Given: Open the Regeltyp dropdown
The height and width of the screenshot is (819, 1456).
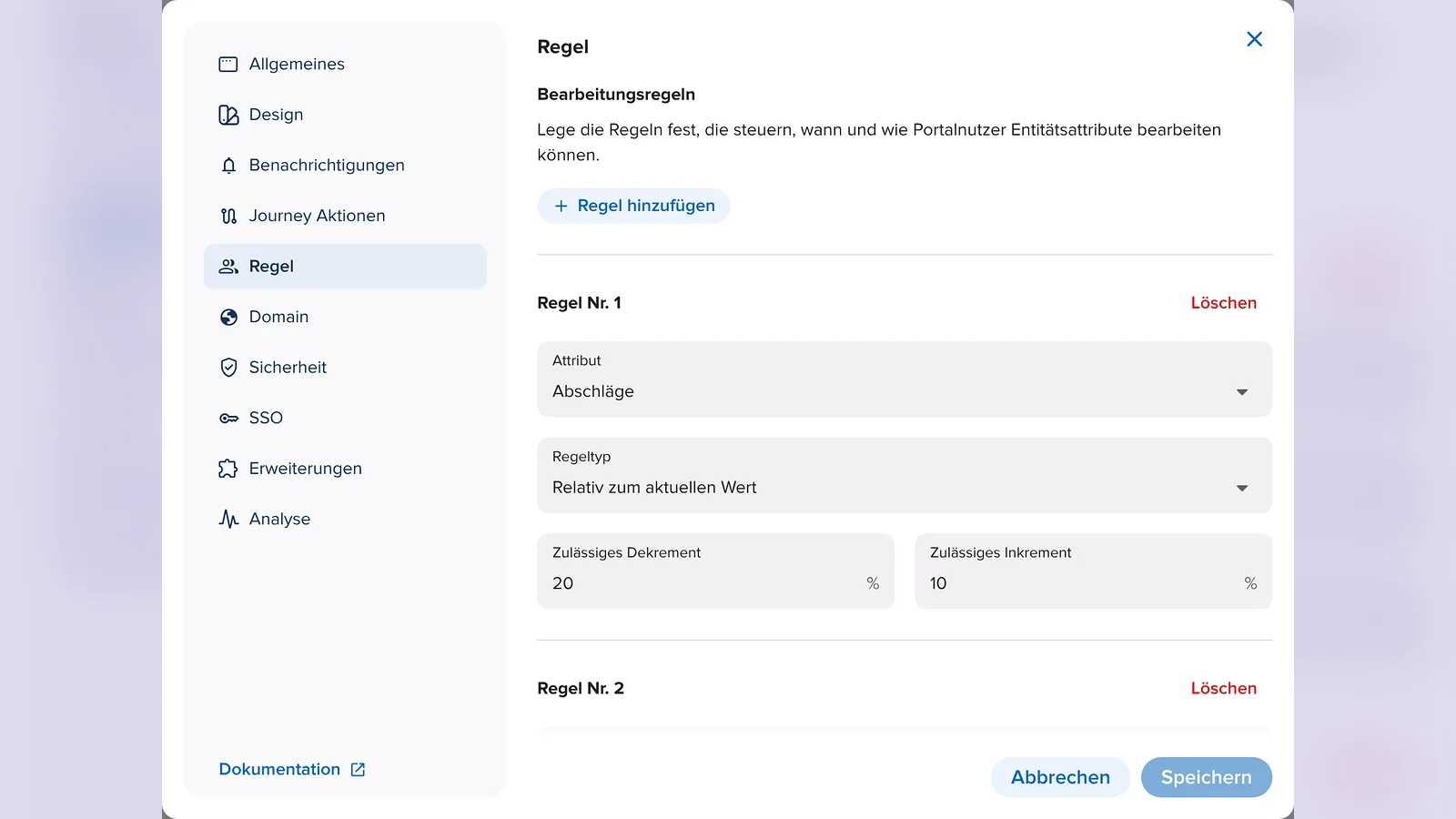Looking at the screenshot, I should pos(905,476).
